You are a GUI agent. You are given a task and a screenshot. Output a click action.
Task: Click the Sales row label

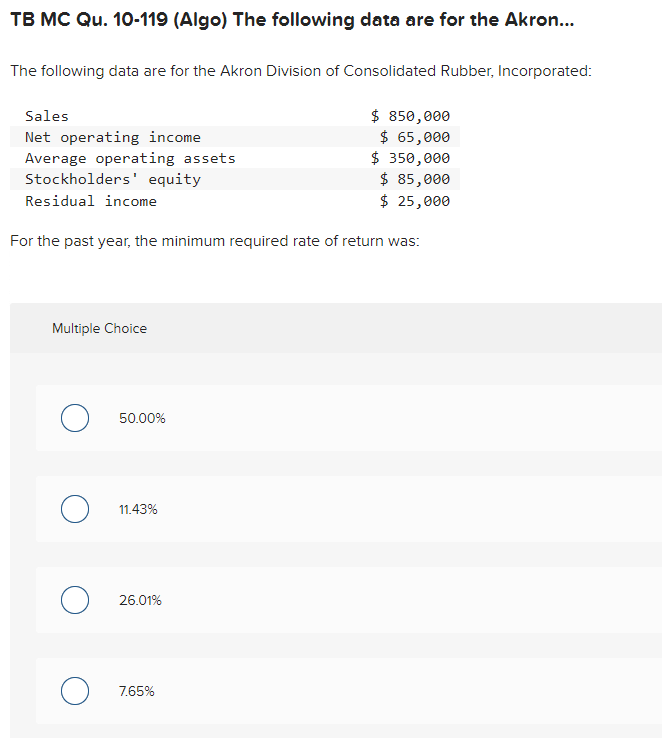47,116
